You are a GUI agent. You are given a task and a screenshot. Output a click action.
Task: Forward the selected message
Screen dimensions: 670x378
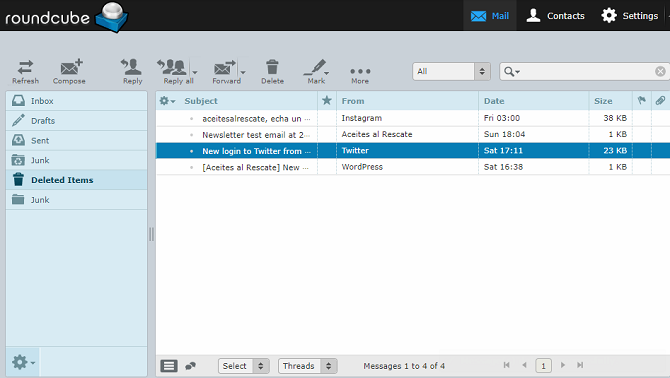[225, 71]
